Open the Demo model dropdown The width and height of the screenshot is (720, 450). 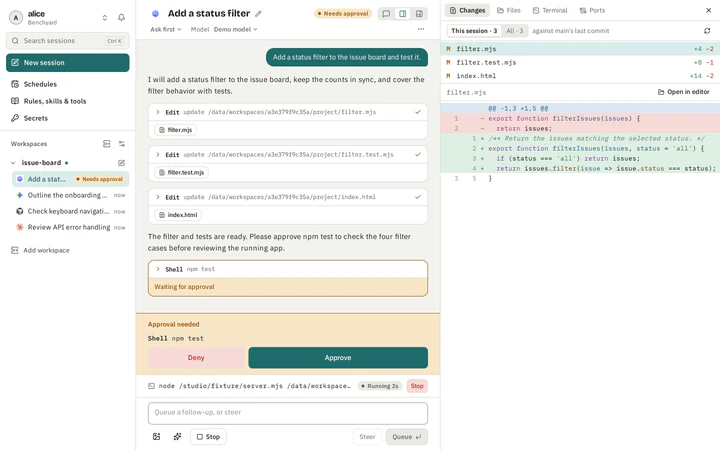click(236, 29)
